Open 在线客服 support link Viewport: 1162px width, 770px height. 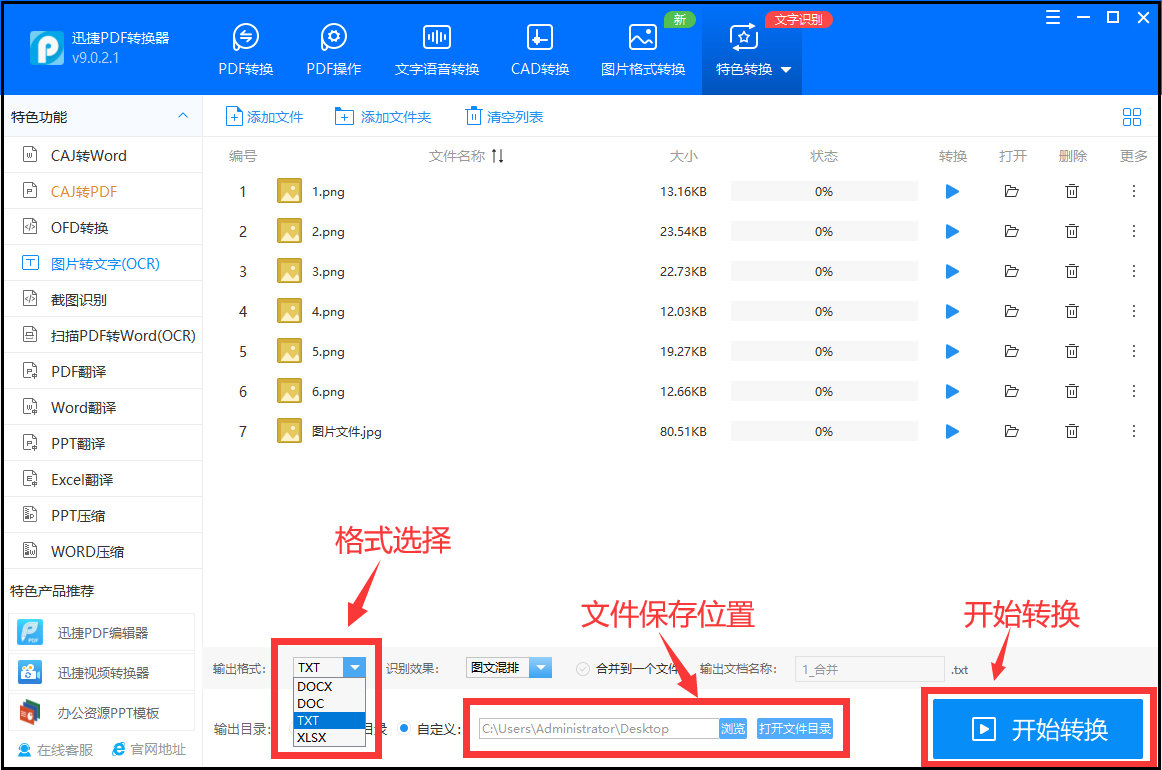click(x=56, y=750)
